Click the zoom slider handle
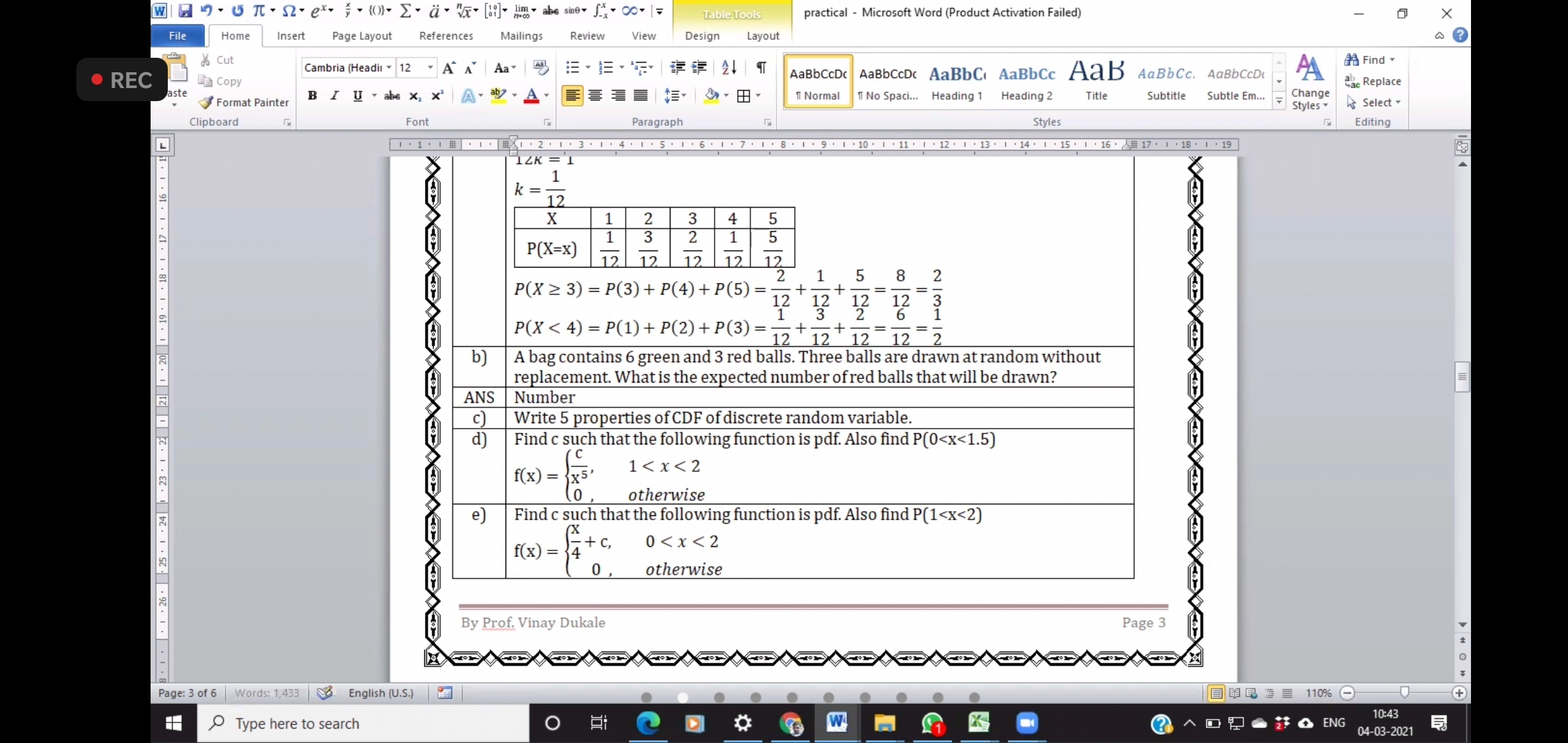Viewport: 1568px width, 743px height. [x=1404, y=692]
